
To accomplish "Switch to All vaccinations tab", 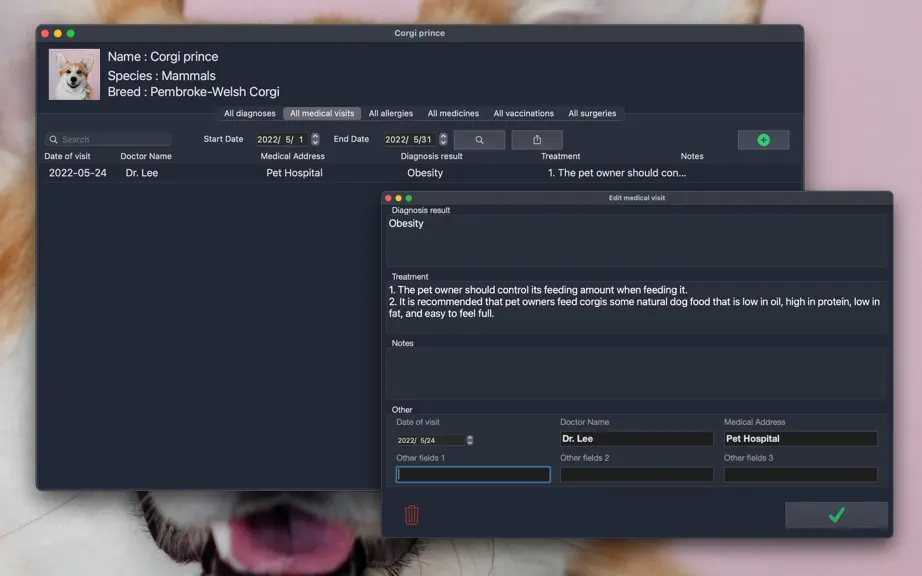I will click(523, 113).
